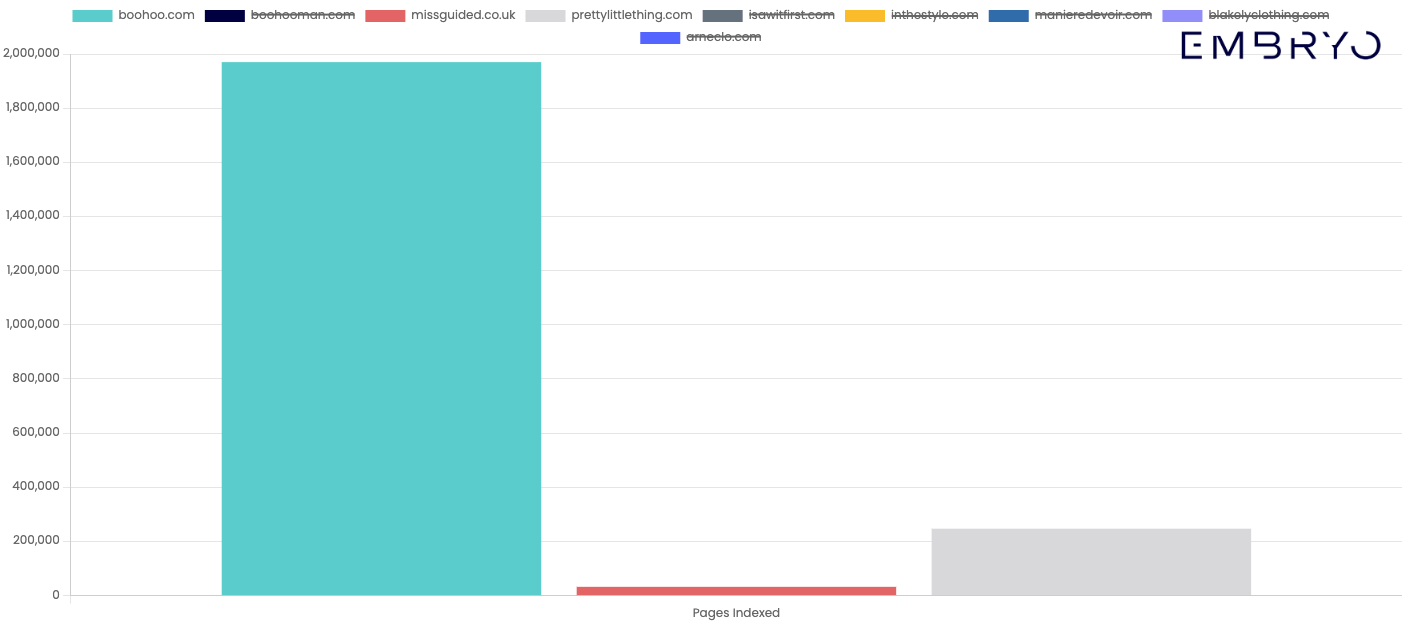
Task: Click the indigo arnealo.com legend swatch
Action: coord(660,38)
